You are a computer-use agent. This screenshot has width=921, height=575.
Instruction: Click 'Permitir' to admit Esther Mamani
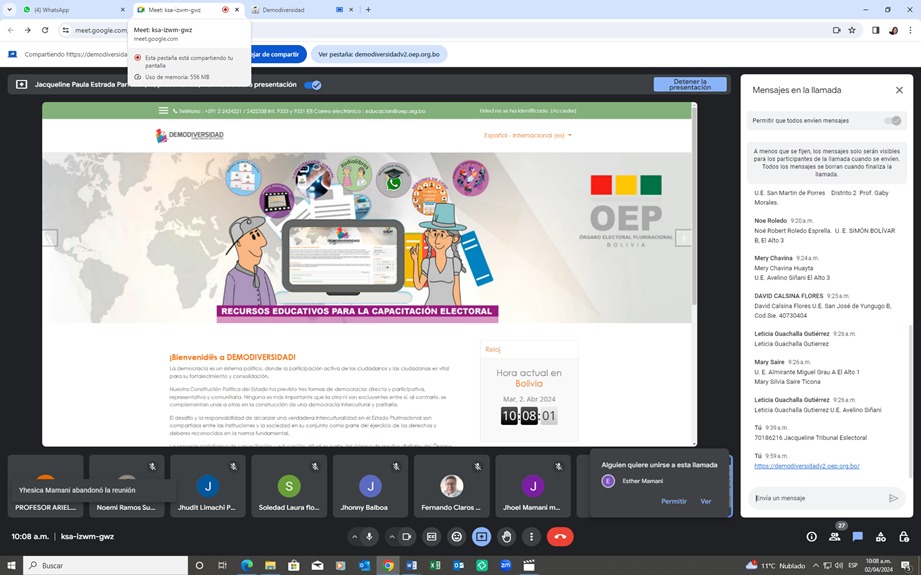point(673,501)
